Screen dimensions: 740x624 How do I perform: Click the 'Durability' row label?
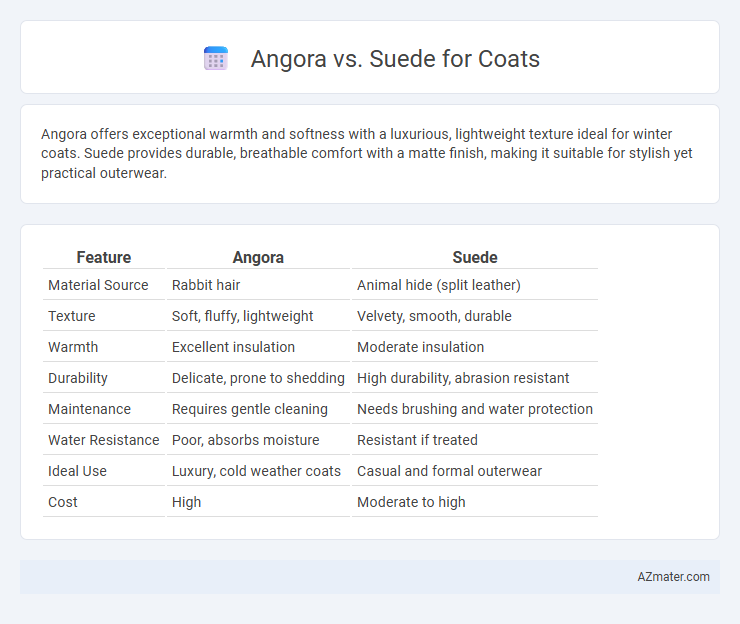(x=78, y=378)
